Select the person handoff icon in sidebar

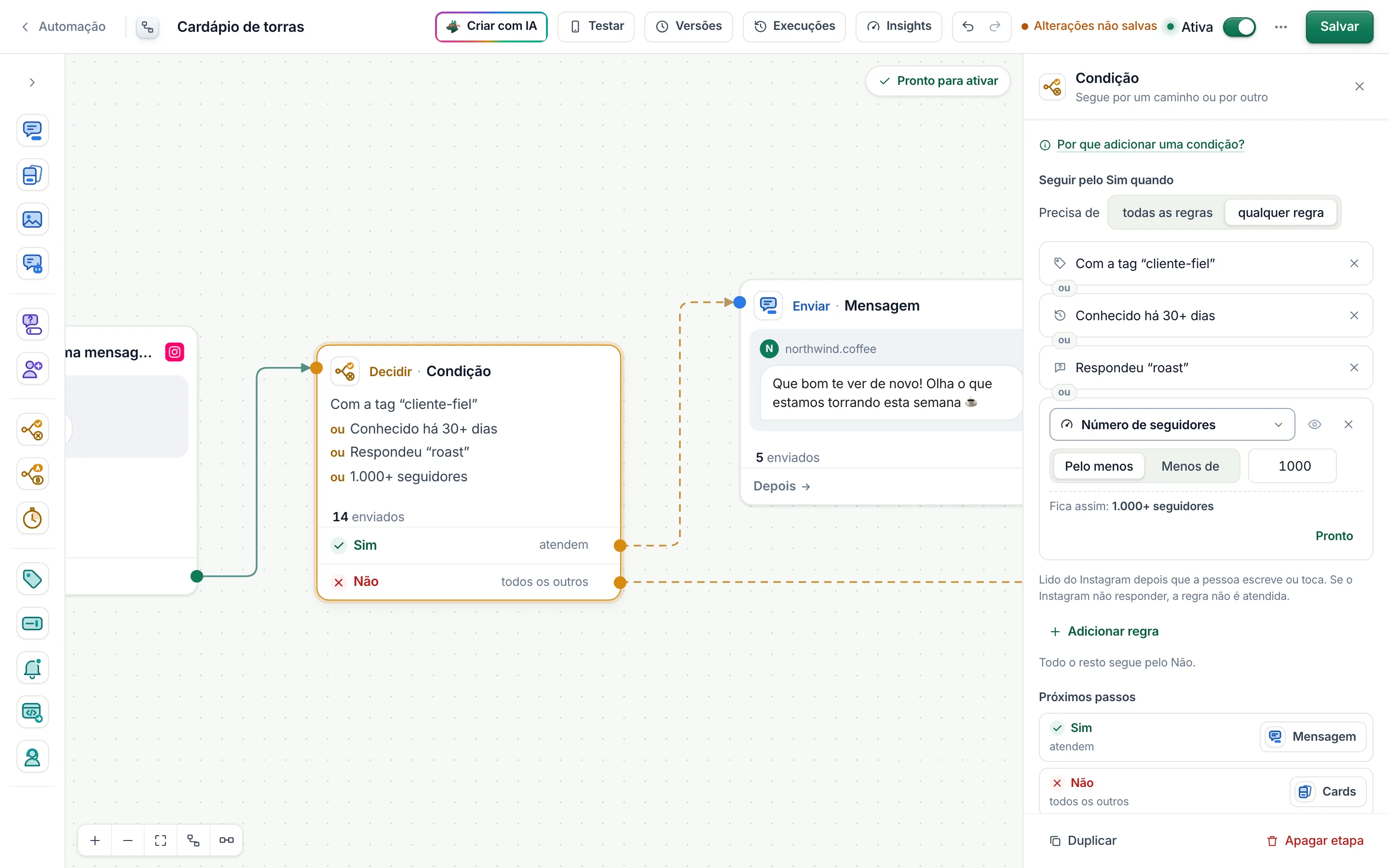[32, 757]
